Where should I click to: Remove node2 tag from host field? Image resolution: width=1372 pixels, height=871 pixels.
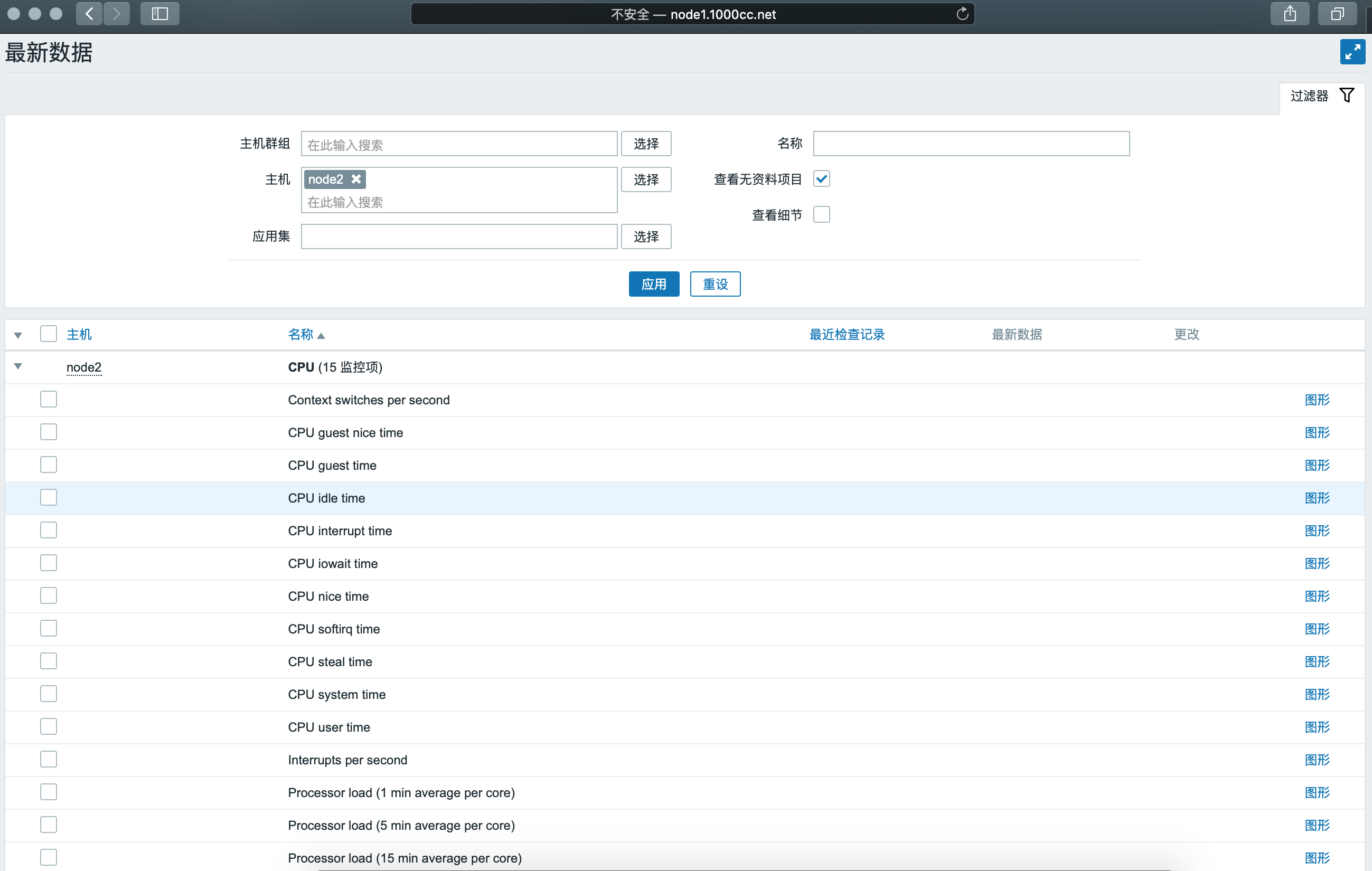click(356, 179)
